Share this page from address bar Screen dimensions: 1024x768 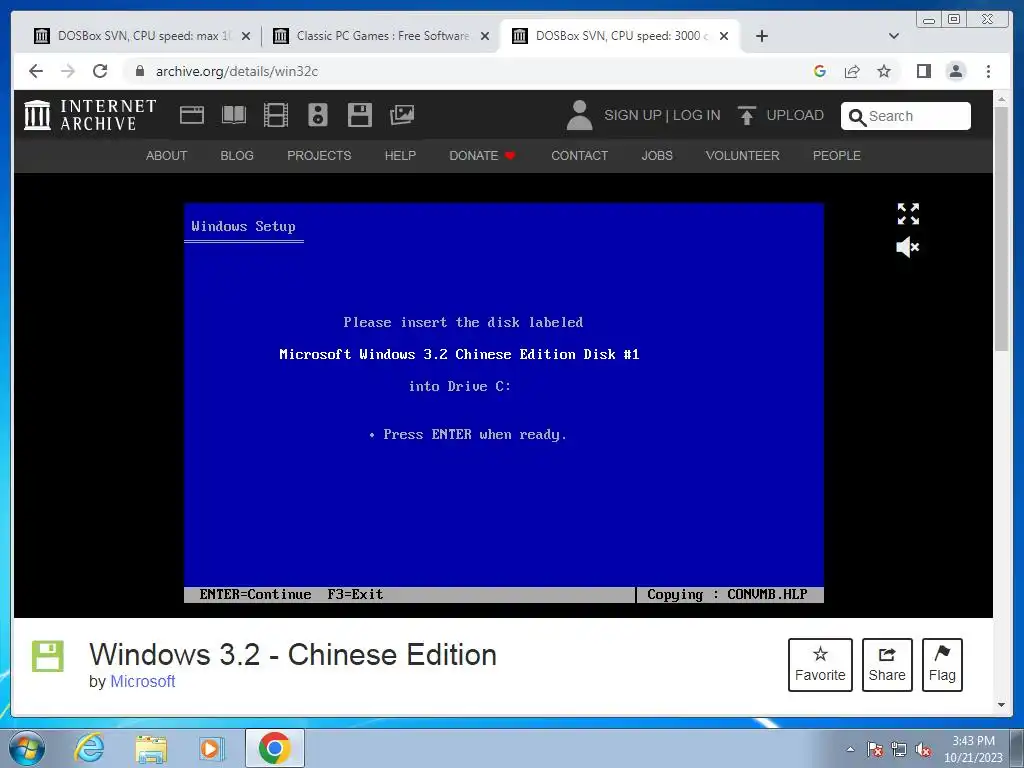(852, 71)
